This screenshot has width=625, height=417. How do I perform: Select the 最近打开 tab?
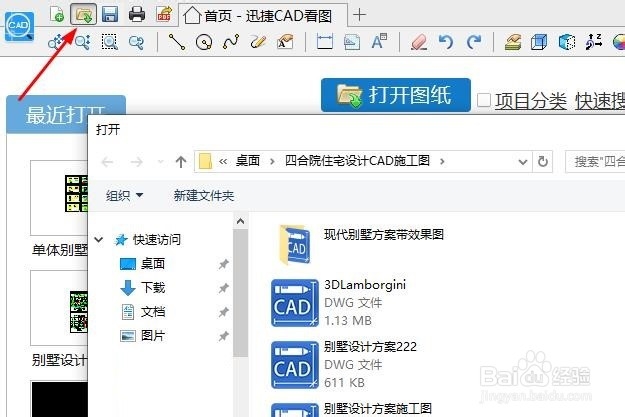pos(66,114)
